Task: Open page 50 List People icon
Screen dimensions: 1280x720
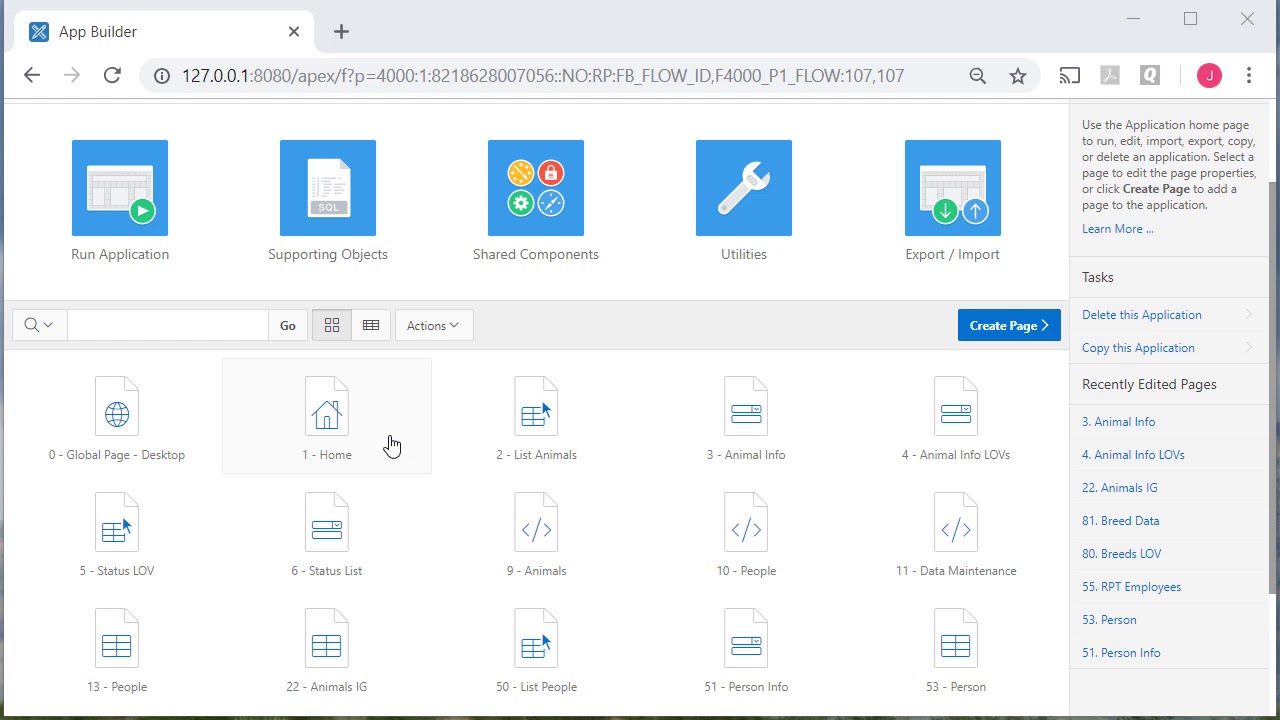Action: [x=536, y=638]
